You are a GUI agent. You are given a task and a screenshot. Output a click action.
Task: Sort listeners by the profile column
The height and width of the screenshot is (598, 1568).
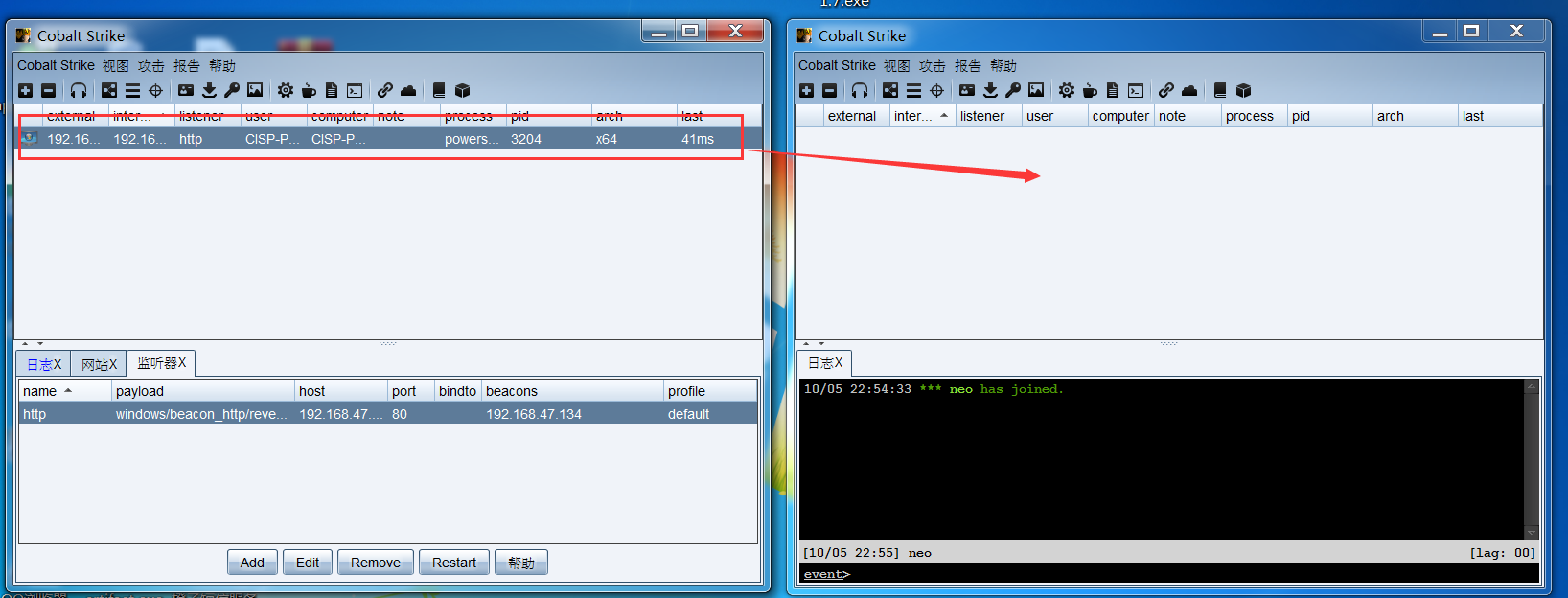coord(710,391)
